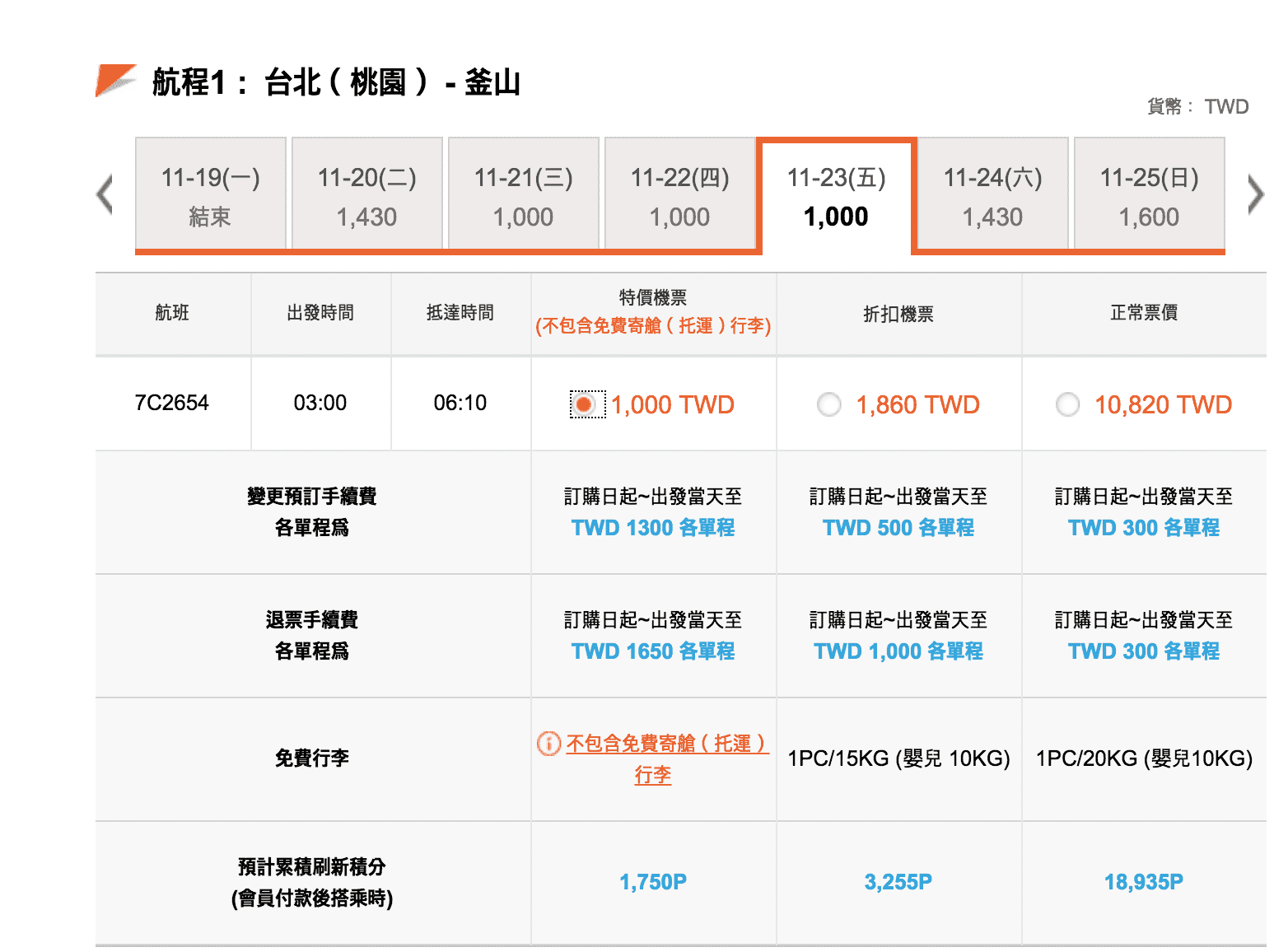Click the 免費行李 row label

[312, 758]
